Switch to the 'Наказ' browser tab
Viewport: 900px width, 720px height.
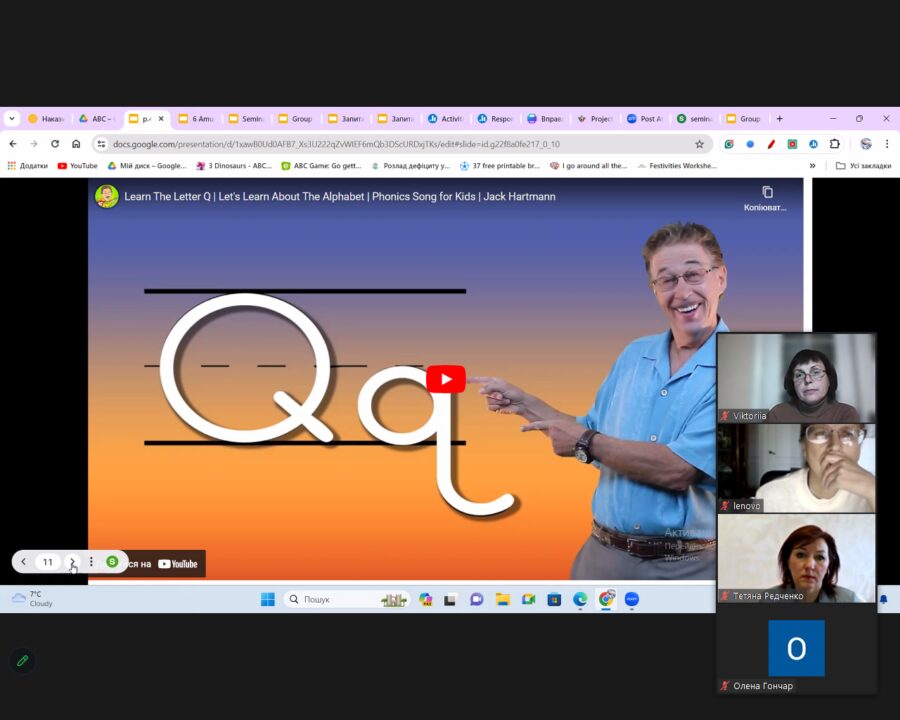47,119
